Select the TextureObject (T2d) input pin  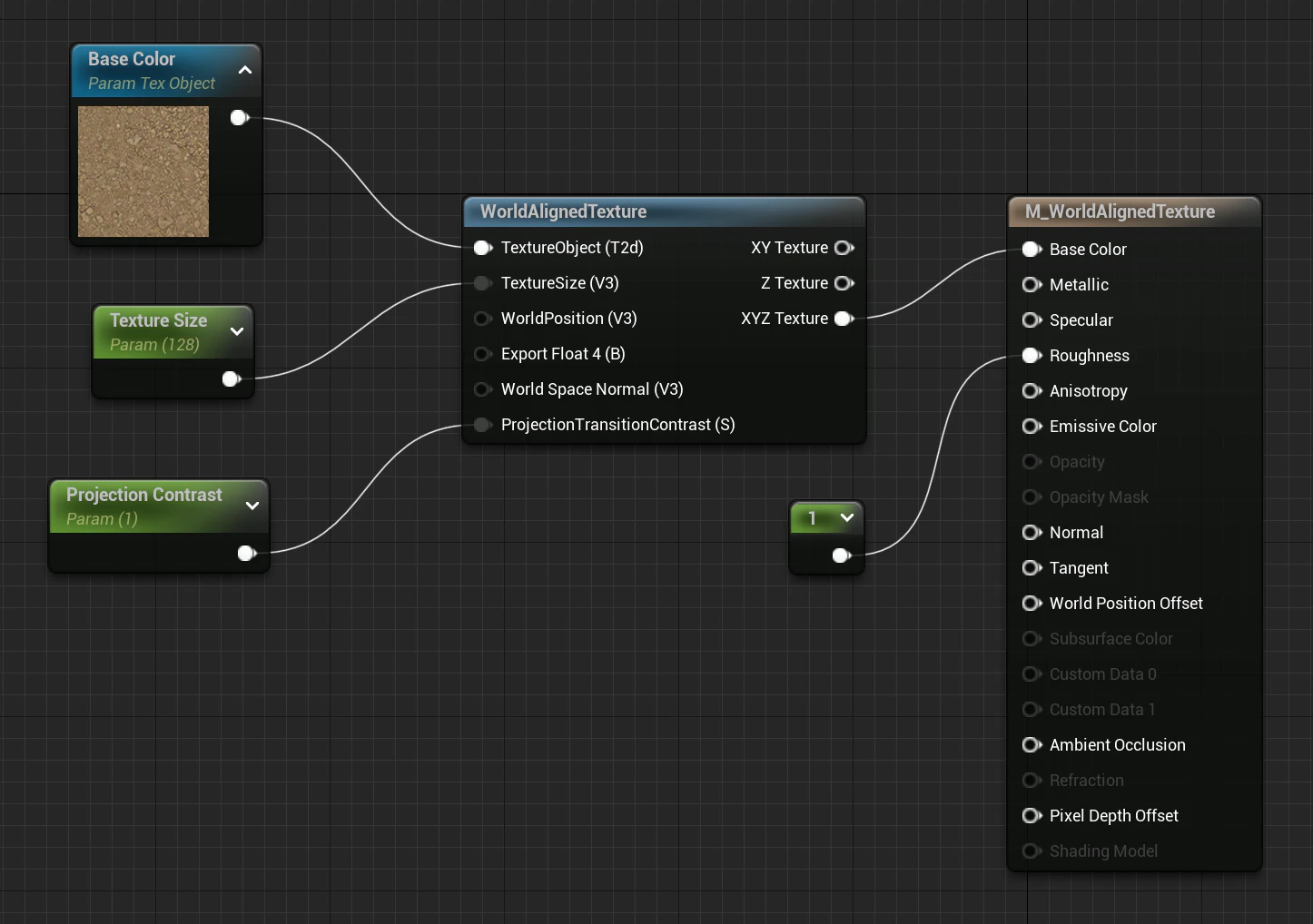(483, 248)
